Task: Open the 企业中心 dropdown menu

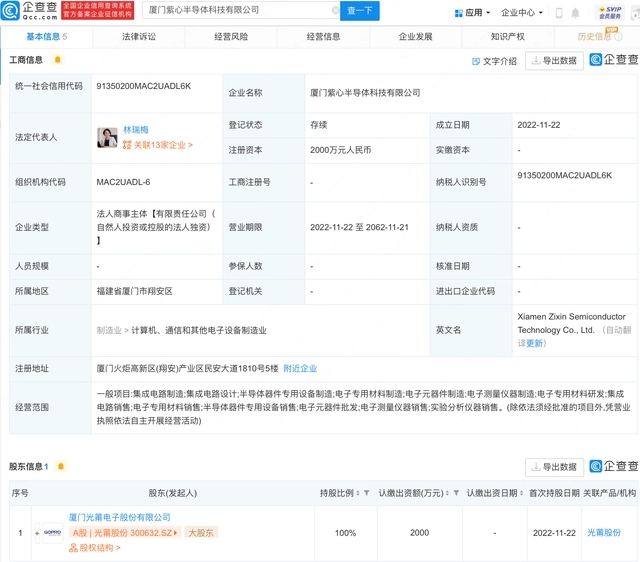Action: tap(522, 13)
